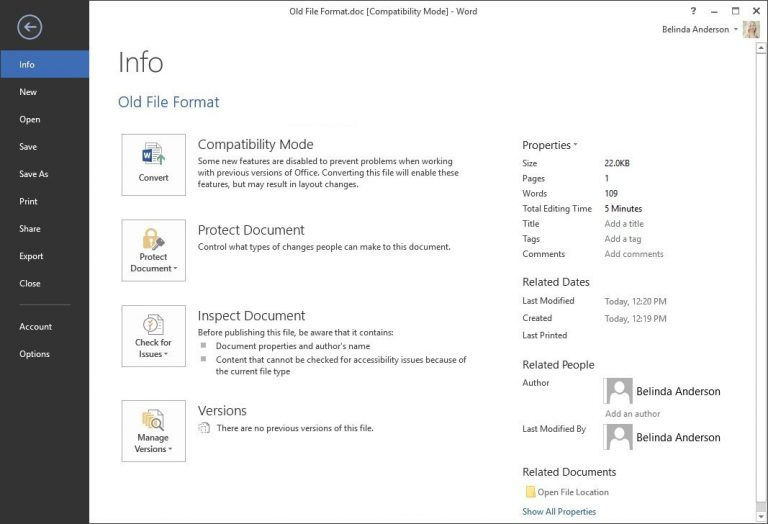The width and height of the screenshot is (768, 524).
Task: Click the Add a title field
Action: [624, 224]
